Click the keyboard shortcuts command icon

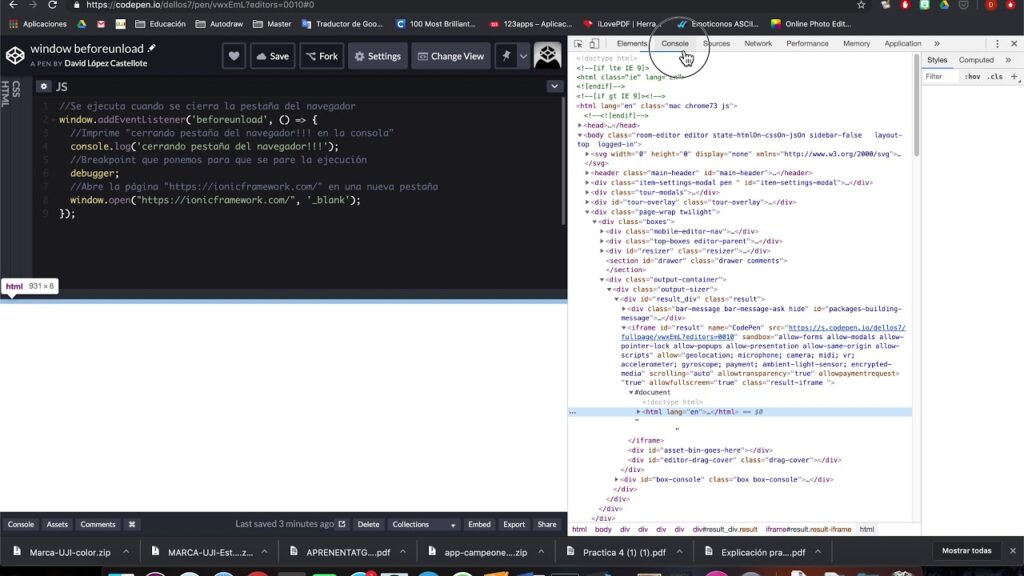pos(131,524)
